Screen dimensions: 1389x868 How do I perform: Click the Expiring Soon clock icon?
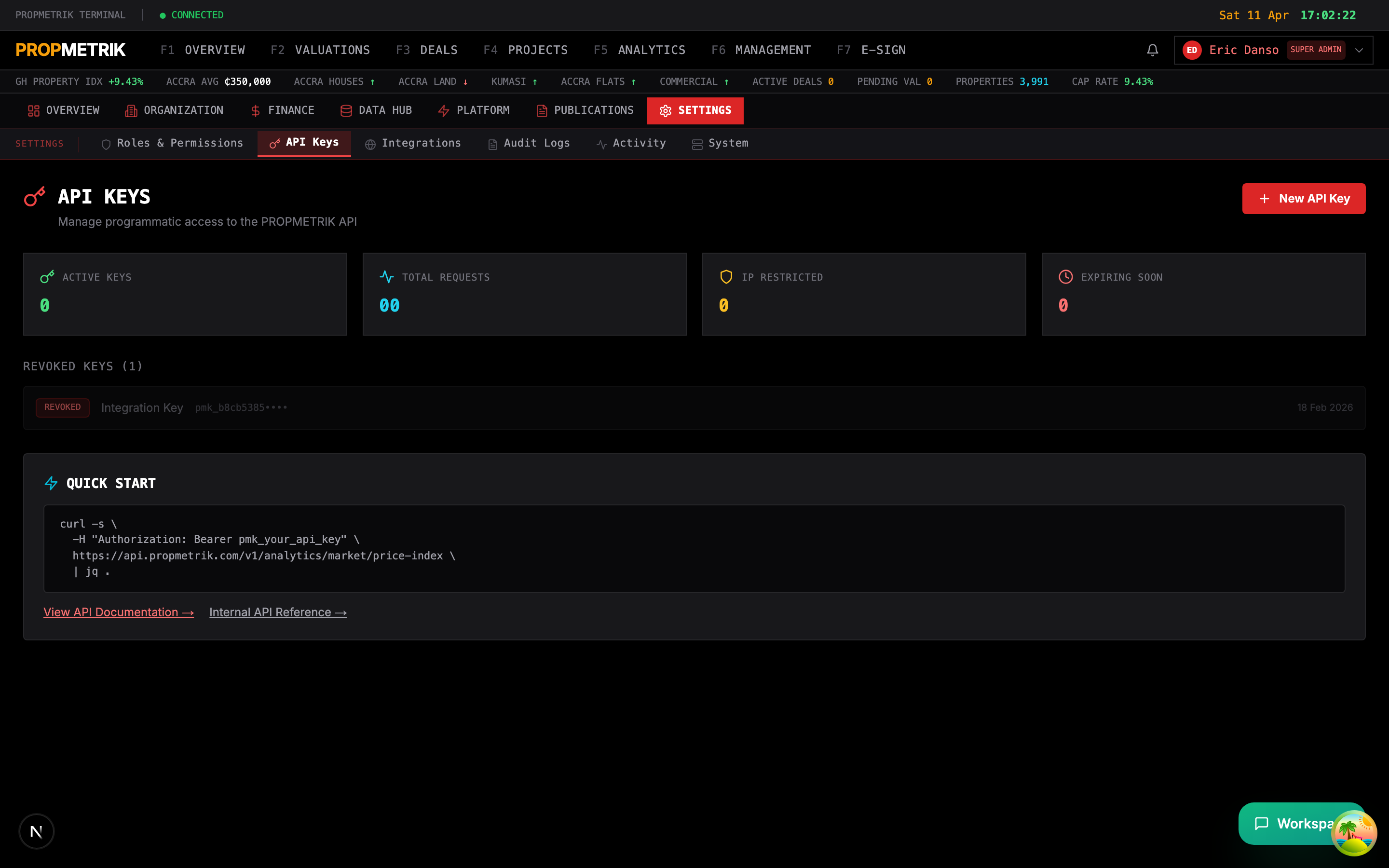coord(1065,277)
